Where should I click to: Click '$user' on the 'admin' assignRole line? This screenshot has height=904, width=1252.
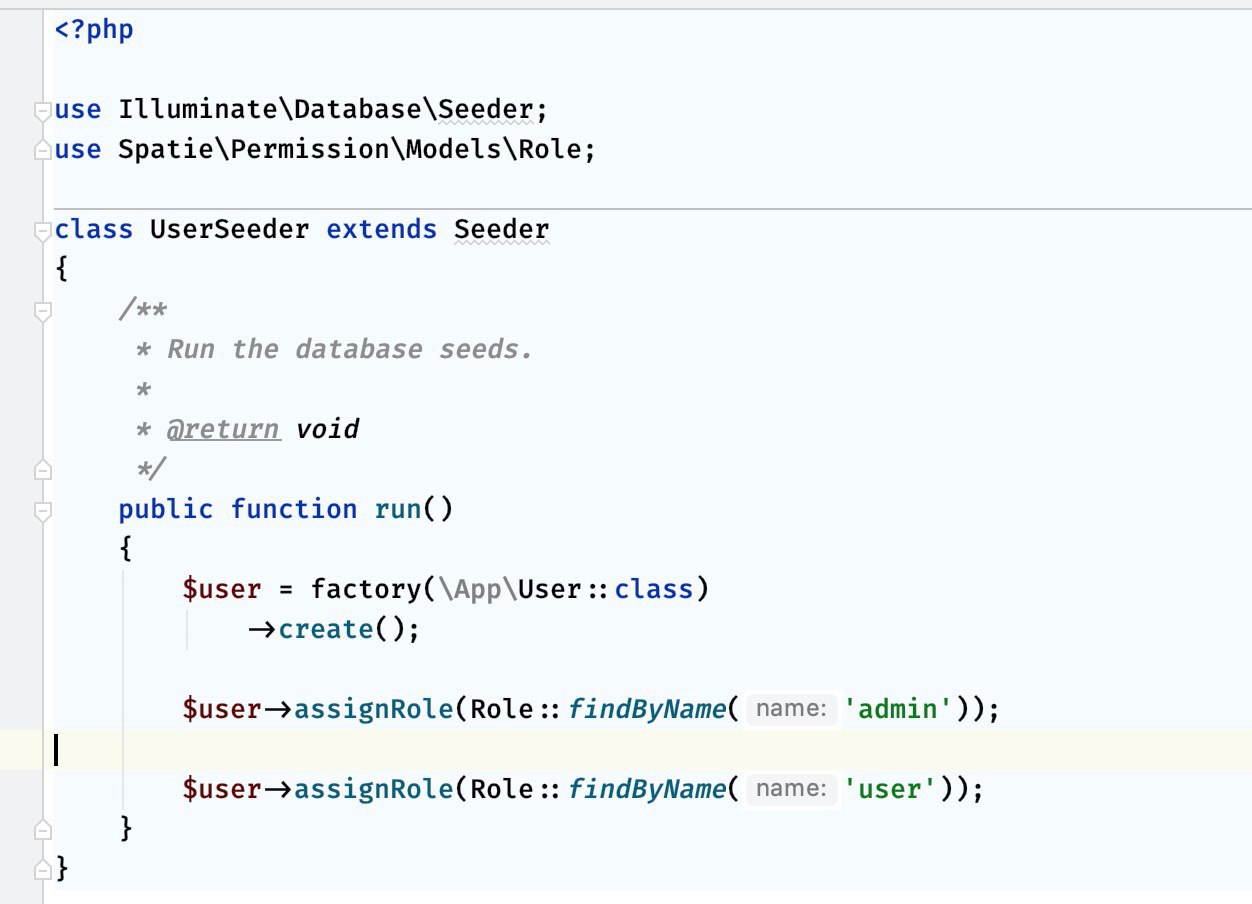[222, 709]
